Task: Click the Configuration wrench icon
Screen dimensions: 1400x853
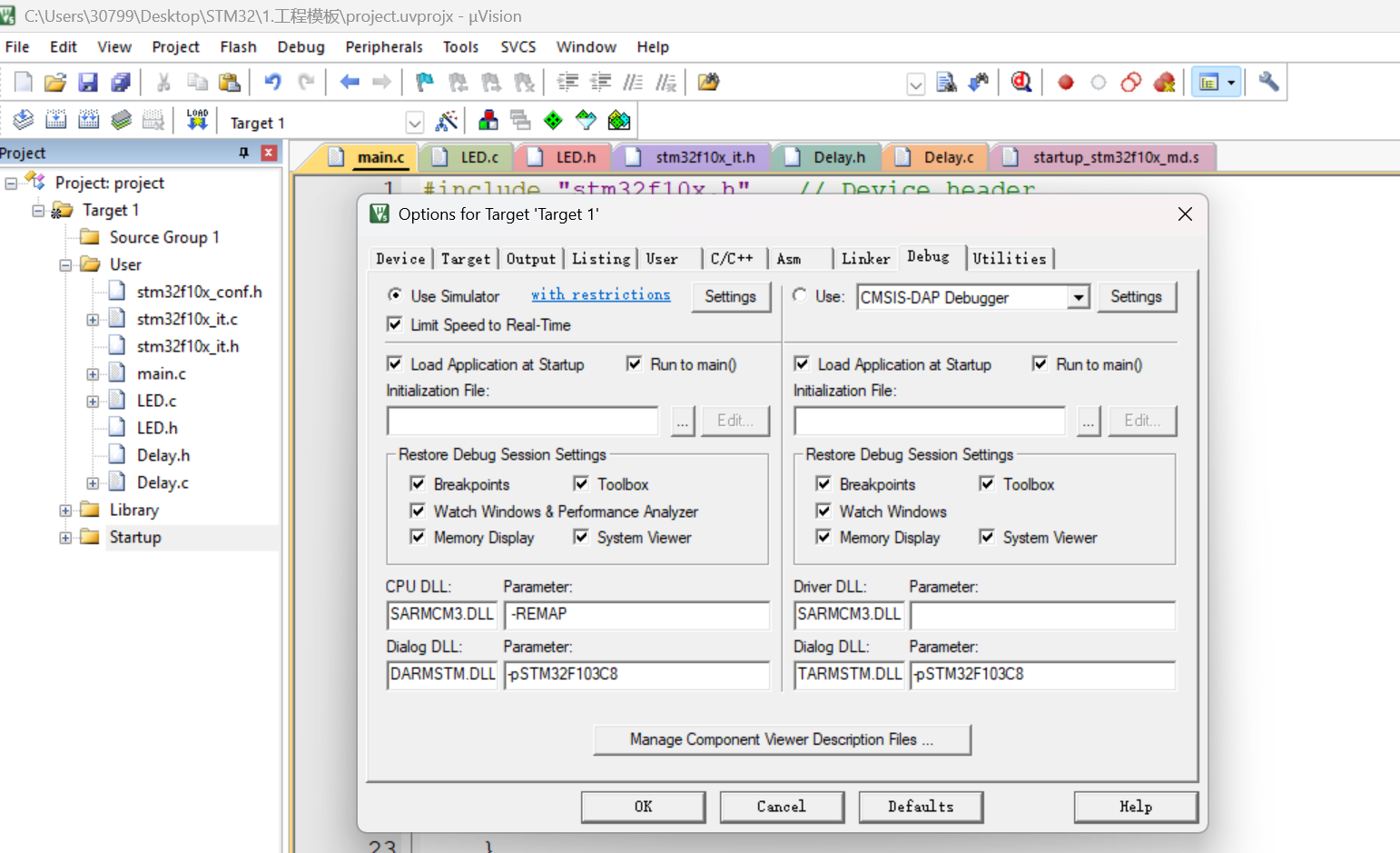Action: click(x=1268, y=83)
